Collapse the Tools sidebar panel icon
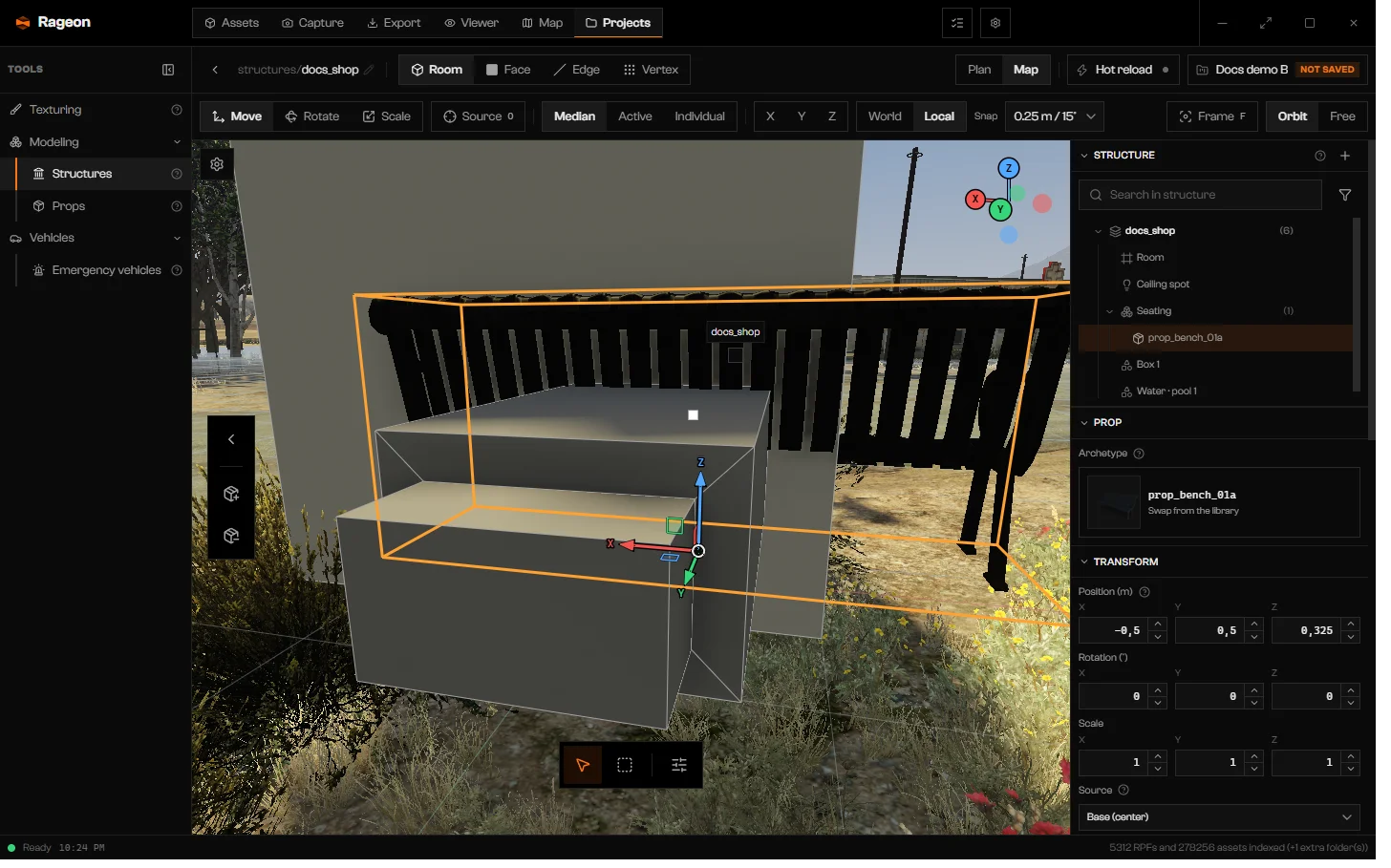Screen dimensions: 1391x868 coord(170,70)
